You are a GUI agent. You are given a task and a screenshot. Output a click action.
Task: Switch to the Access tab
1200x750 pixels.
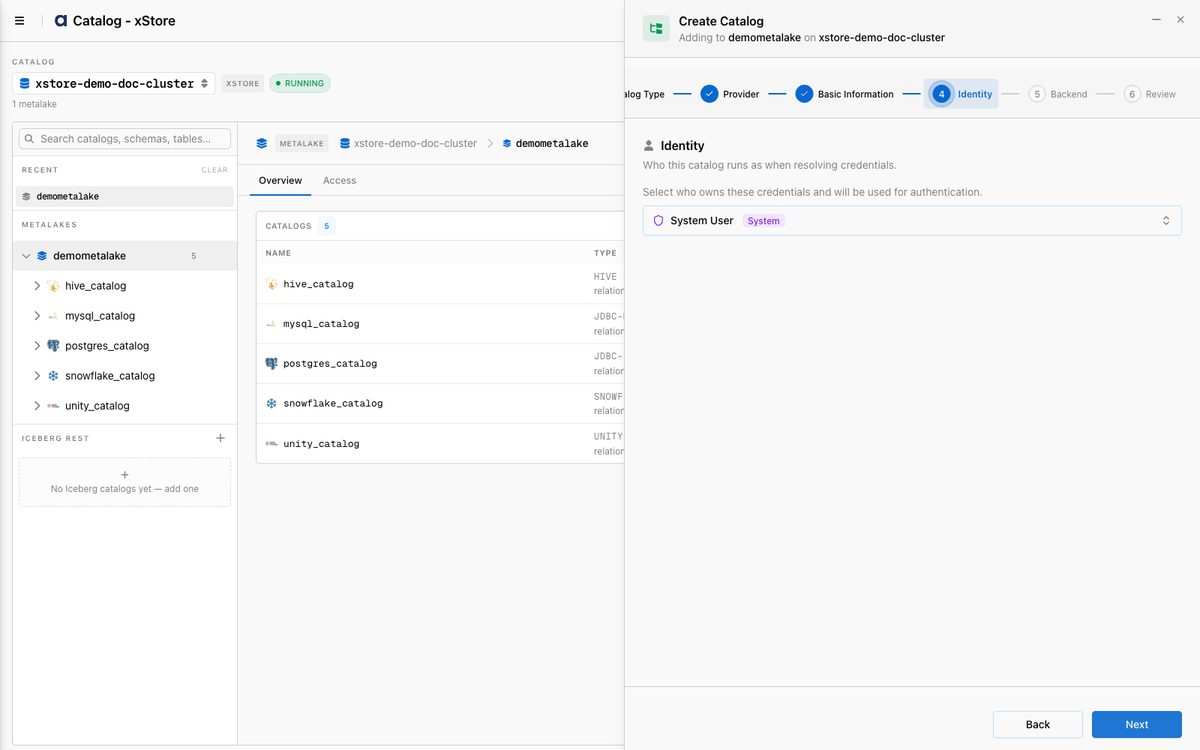click(x=339, y=181)
